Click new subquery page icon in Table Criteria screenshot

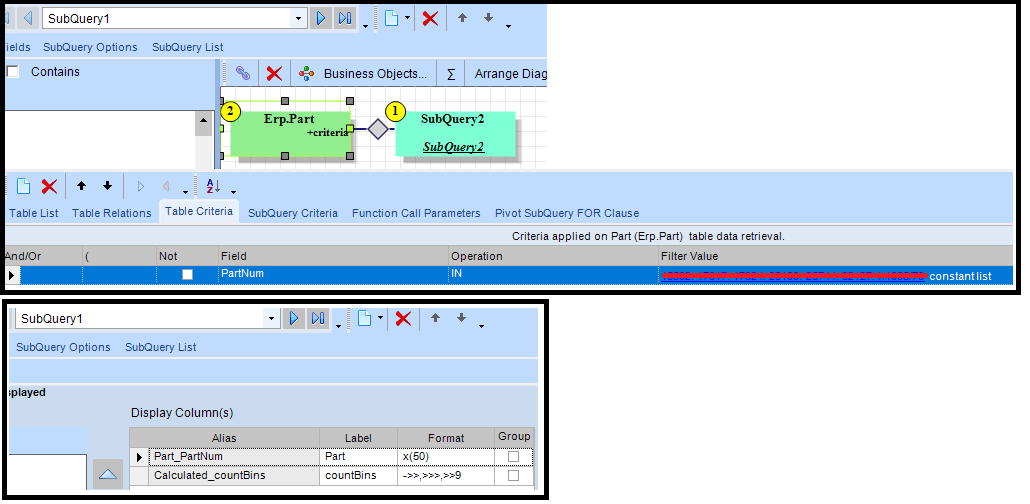[391, 18]
